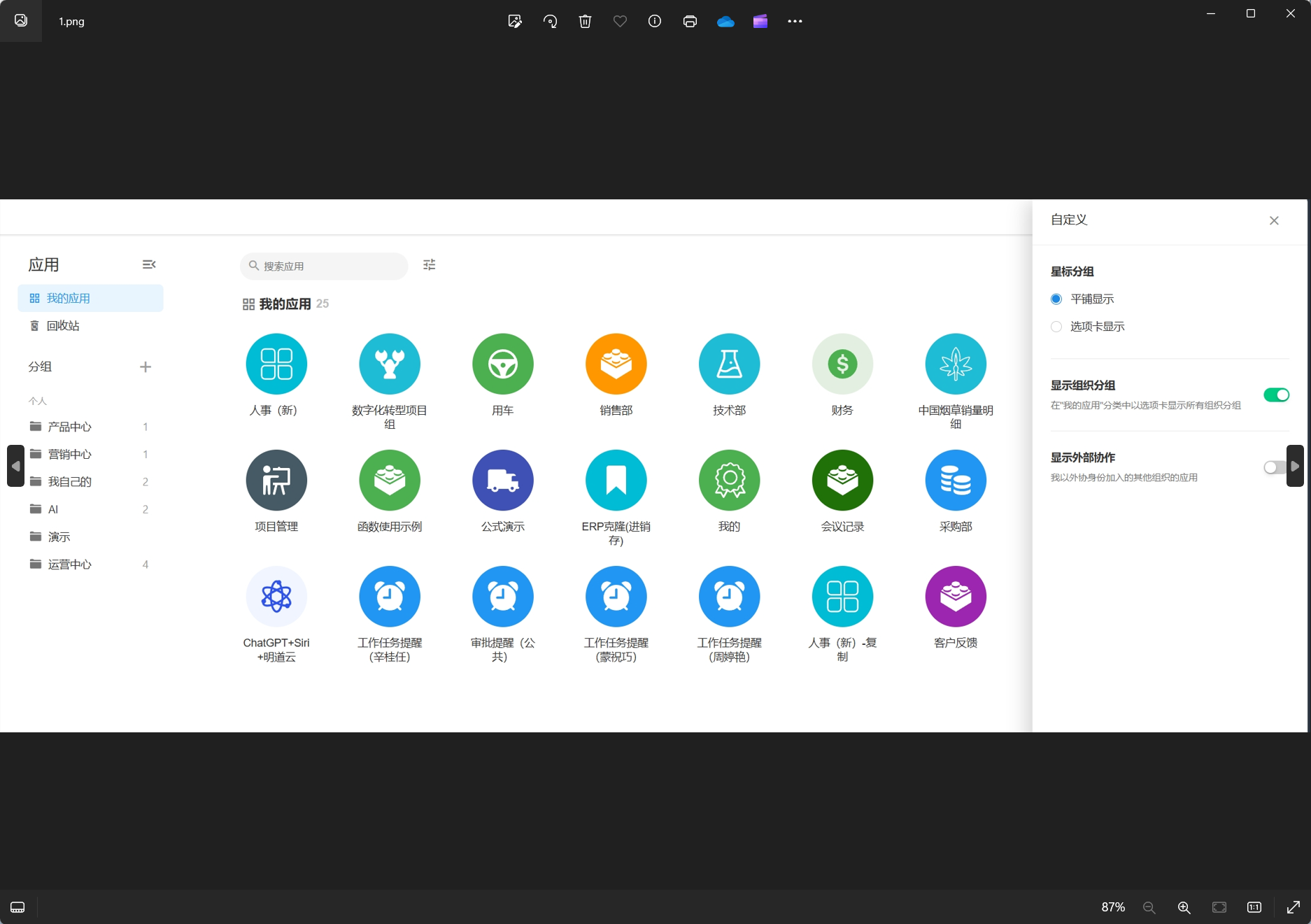Zoom in the photo view
The width and height of the screenshot is (1311, 924).
point(1184,907)
